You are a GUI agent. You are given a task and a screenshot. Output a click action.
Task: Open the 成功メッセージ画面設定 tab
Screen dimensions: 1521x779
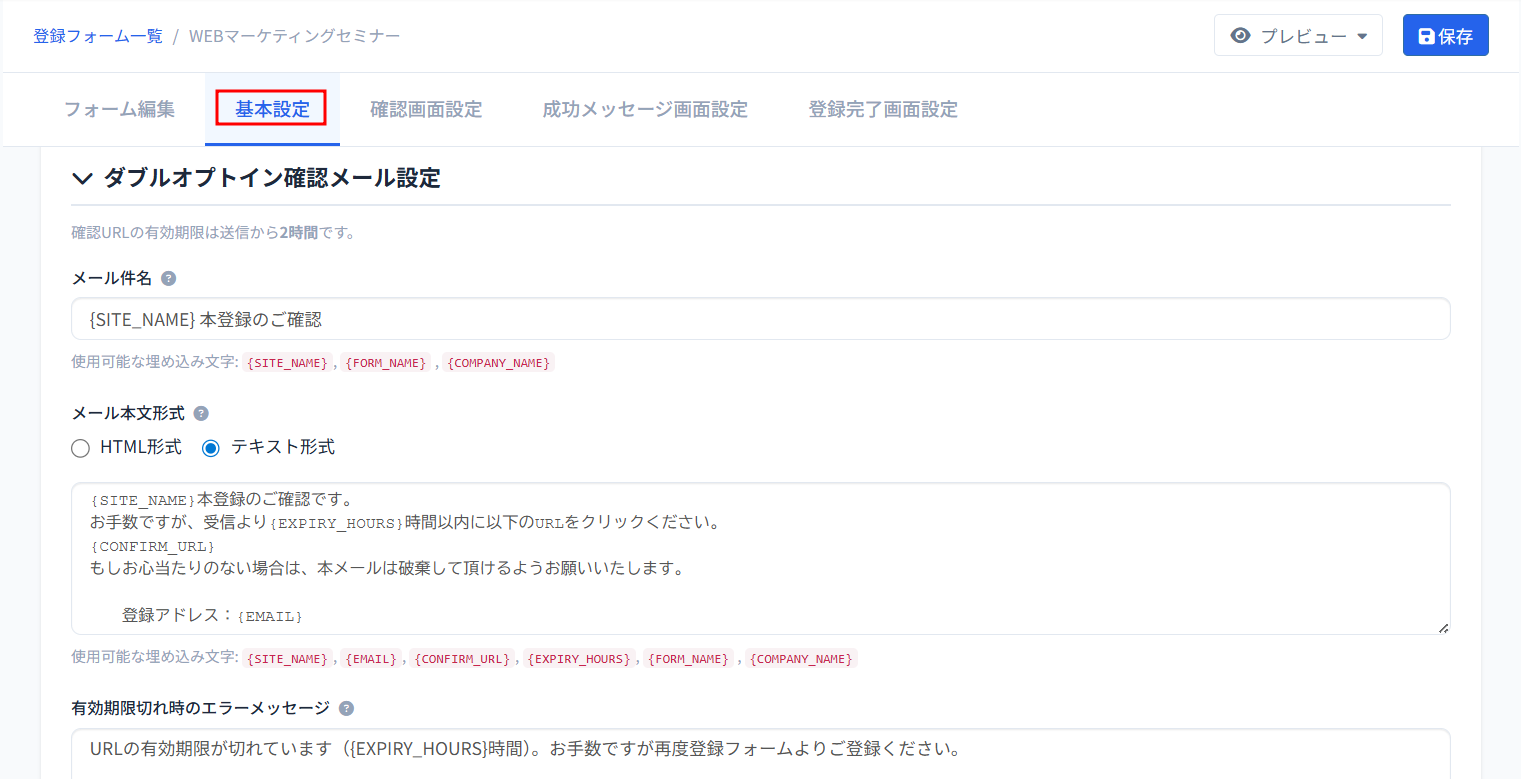(x=645, y=109)
